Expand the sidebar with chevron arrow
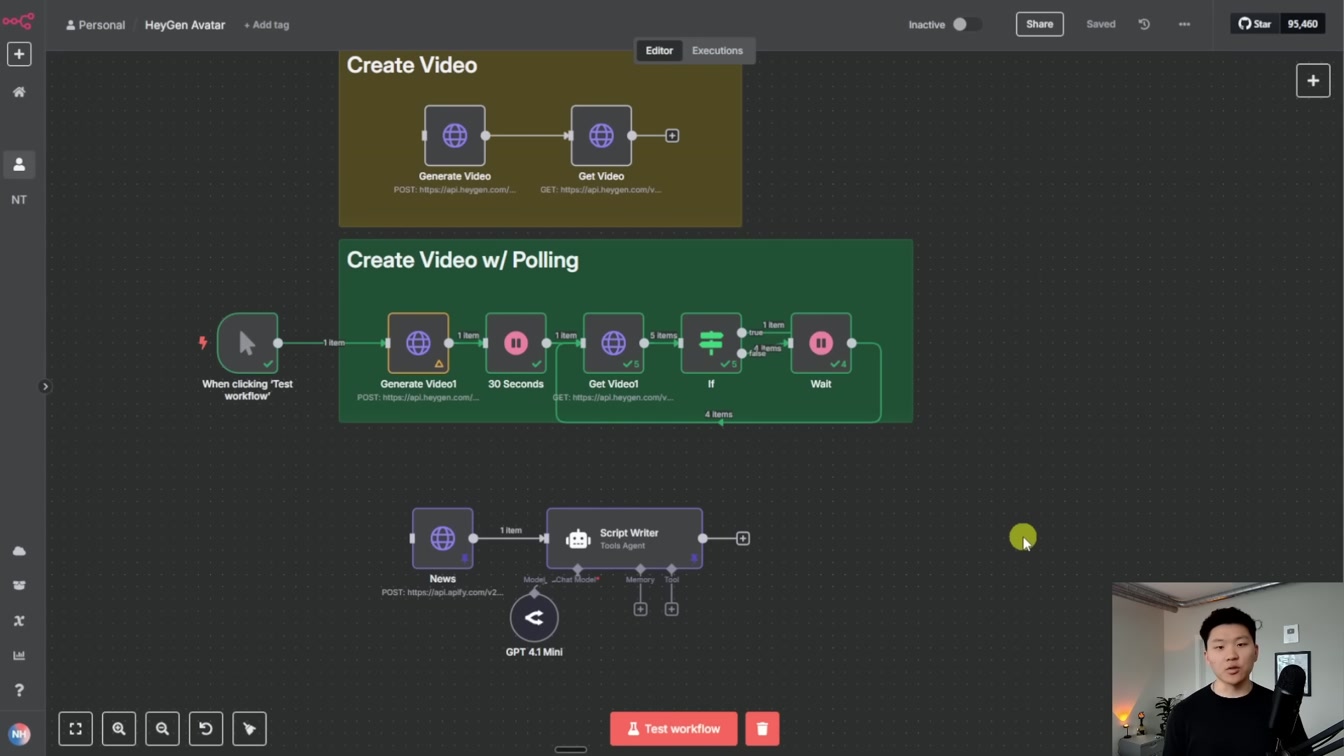Image resolution: width=1344 pixels, height=756 pixels. point(45,386)
